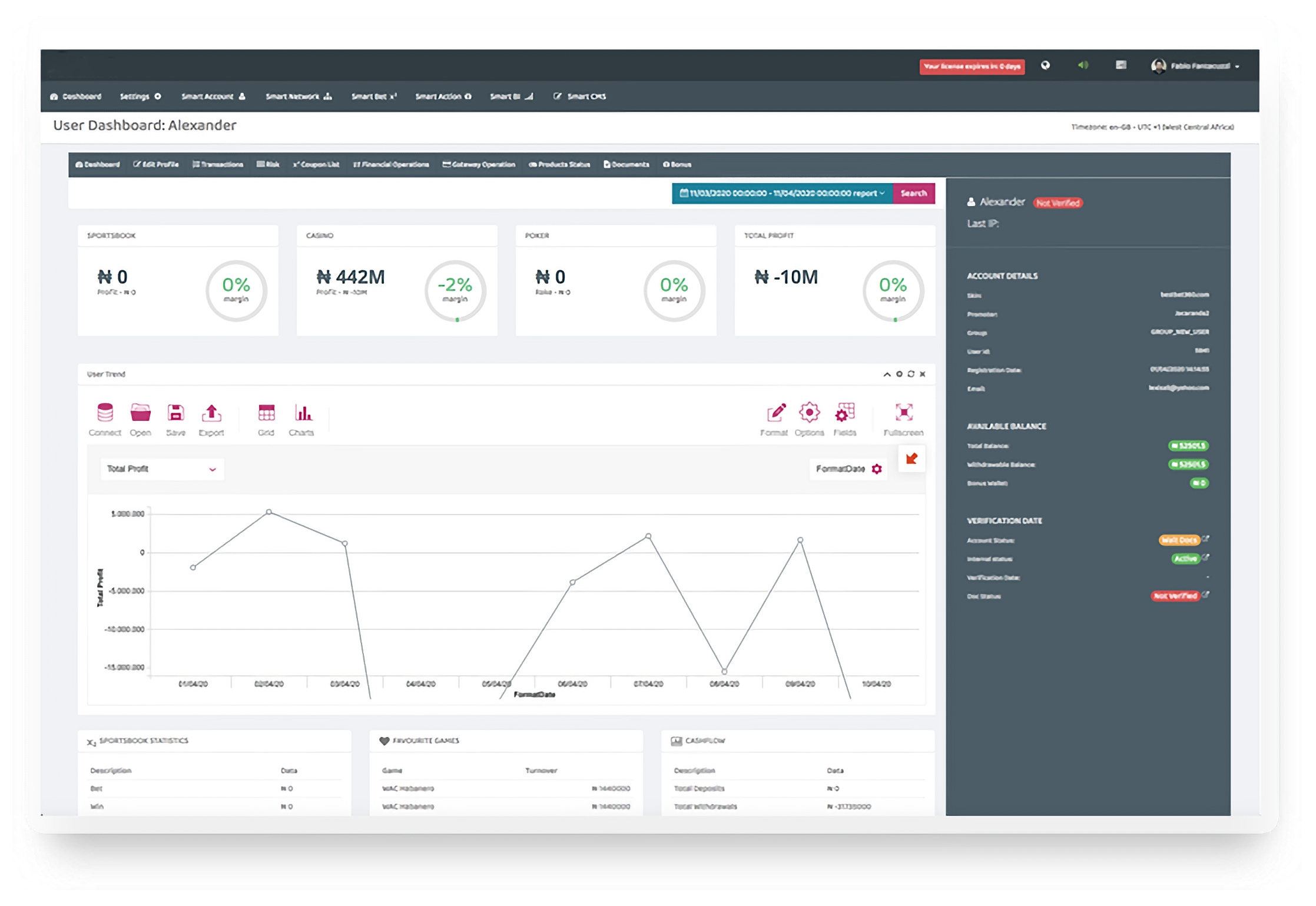Switch to Grid view icon
The width and height of the screenshot is (1316, 906).
click(x=266, y=413)
